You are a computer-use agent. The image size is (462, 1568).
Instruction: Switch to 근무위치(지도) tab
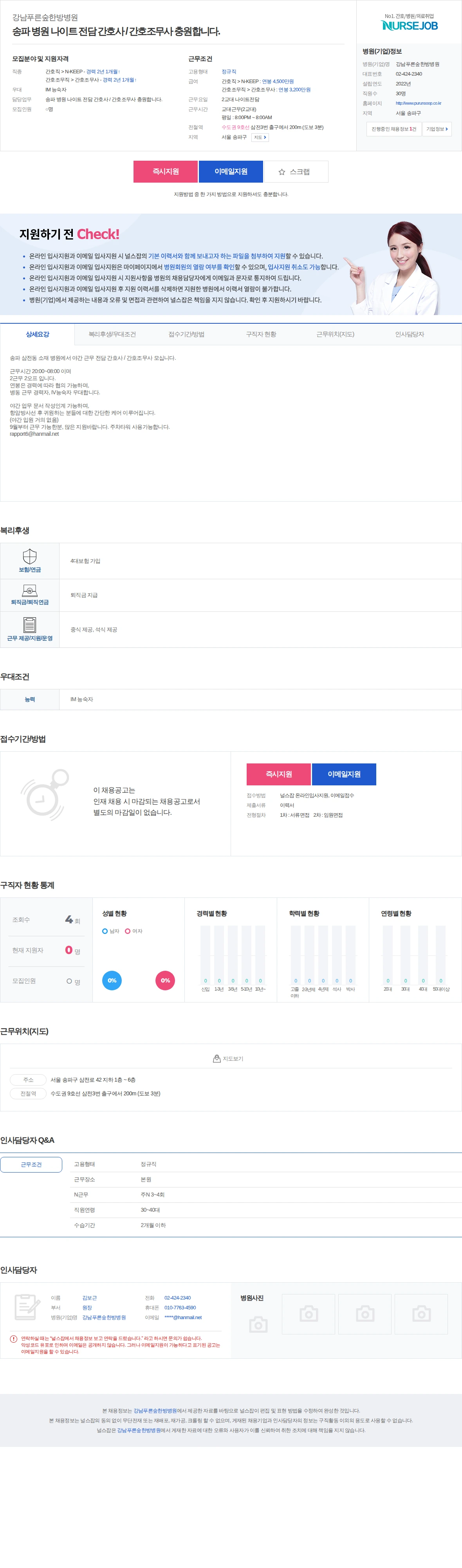(x=335, y=334)
